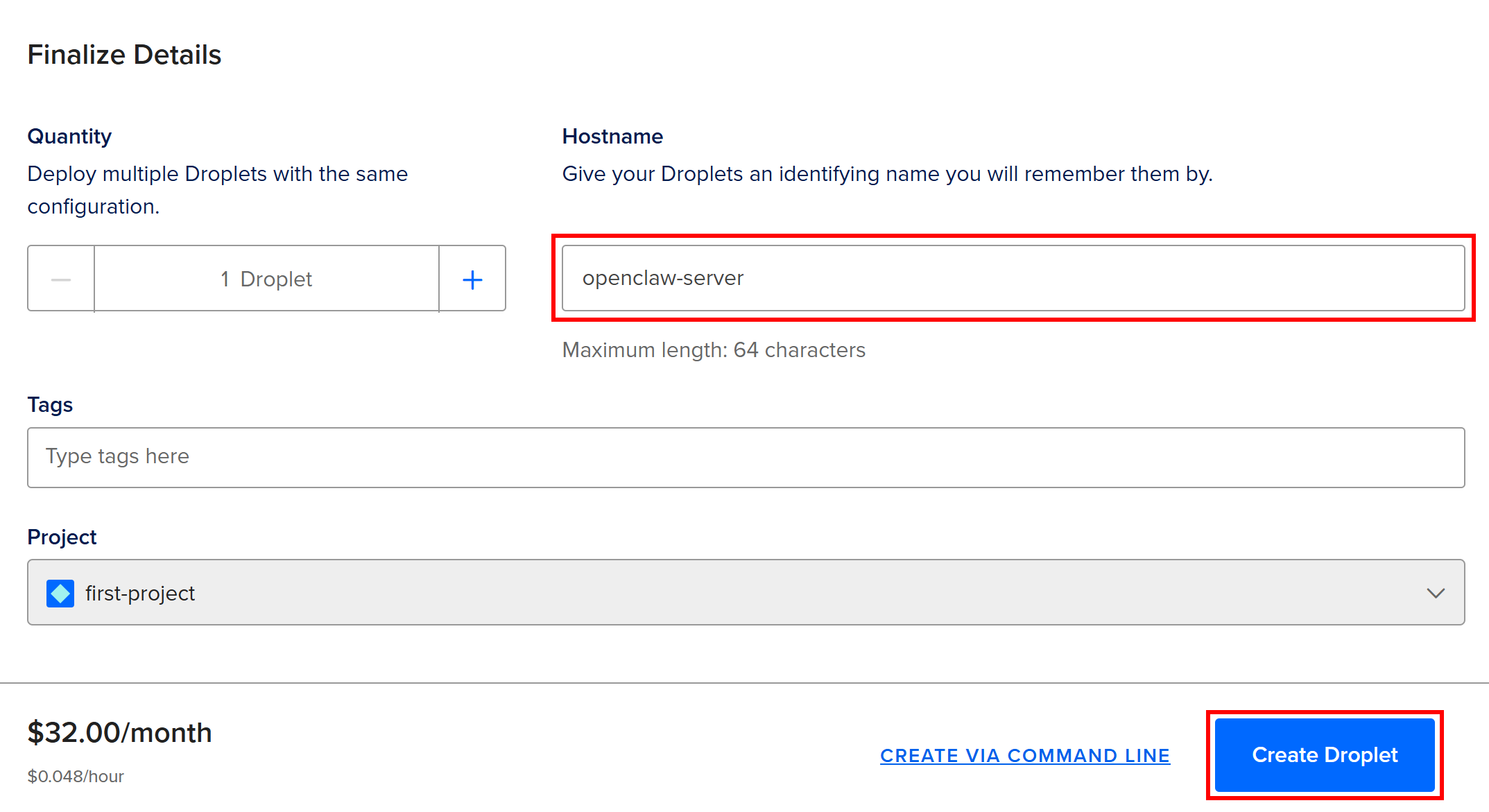1489x812 pixels.
Task: Click the 'Give your Droplets an identifying name' text
Action: [x=886, y=173]
